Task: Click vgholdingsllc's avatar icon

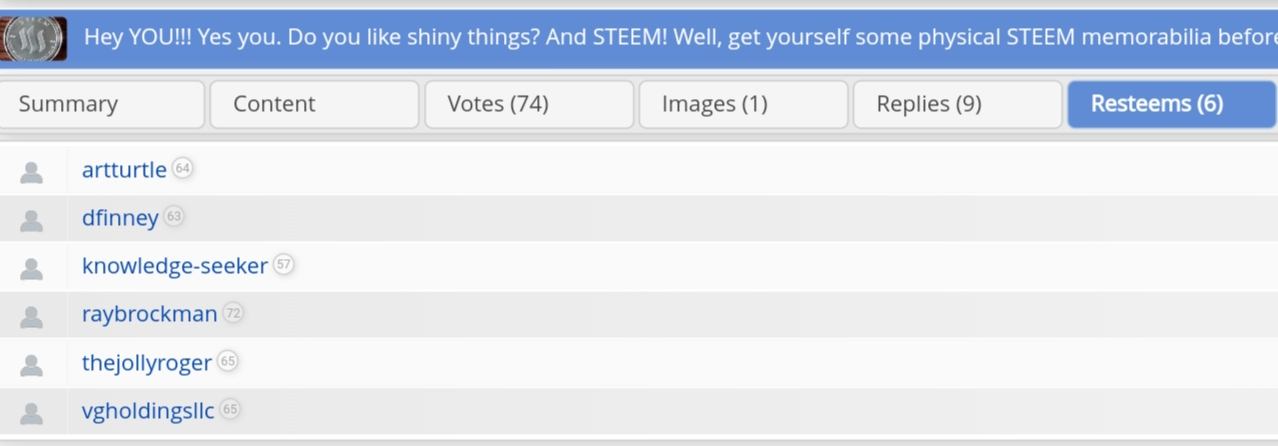Action: (x=32, y=412)
